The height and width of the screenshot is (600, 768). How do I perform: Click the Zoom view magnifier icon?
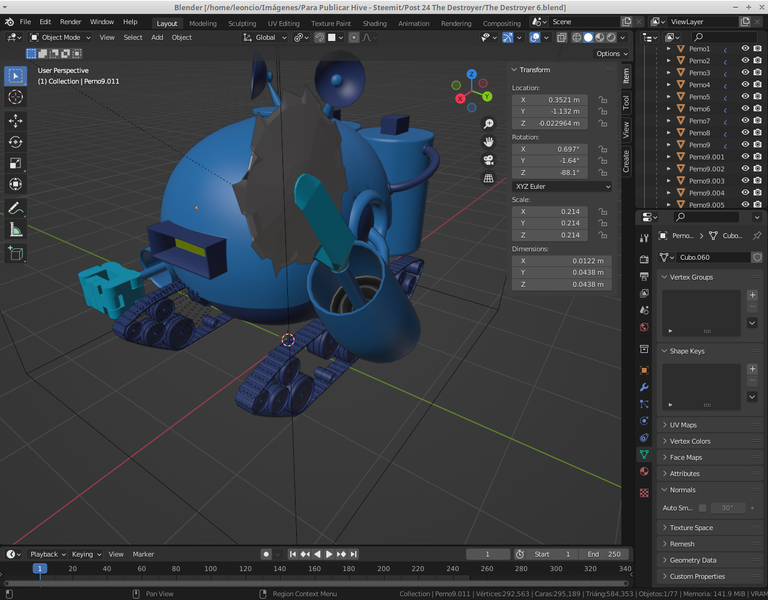tap(488, 123)
